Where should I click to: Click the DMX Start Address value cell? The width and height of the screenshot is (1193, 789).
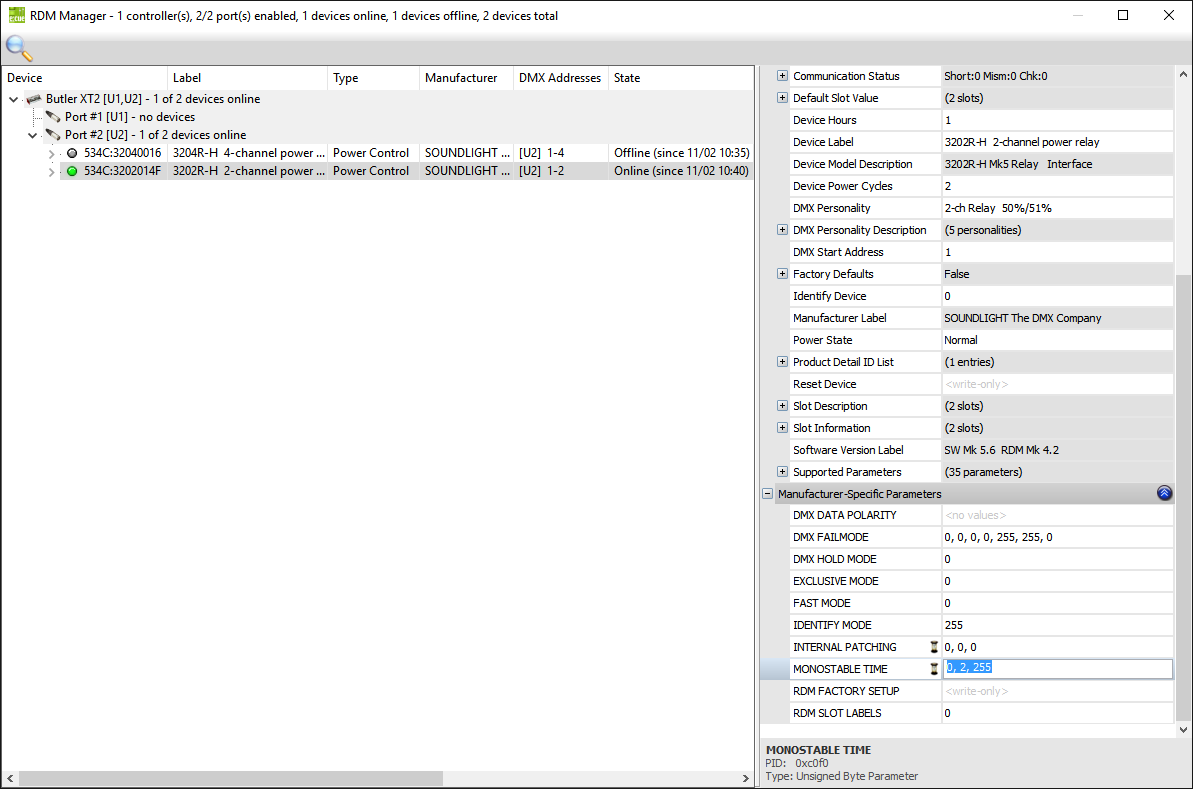(x=1056, y=252)
